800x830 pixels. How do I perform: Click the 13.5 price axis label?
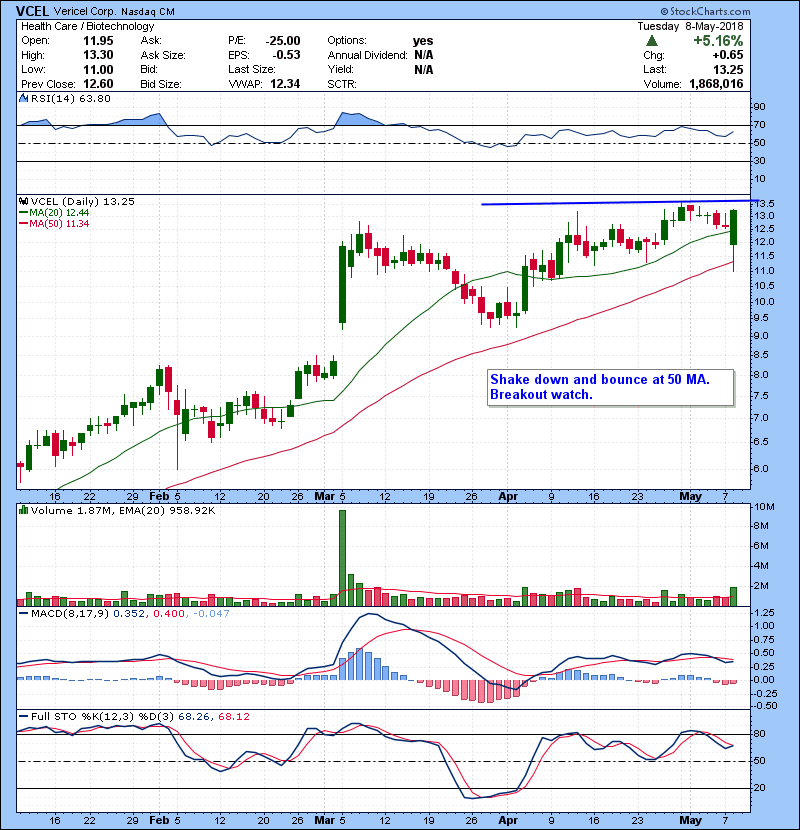pos(765,204)
